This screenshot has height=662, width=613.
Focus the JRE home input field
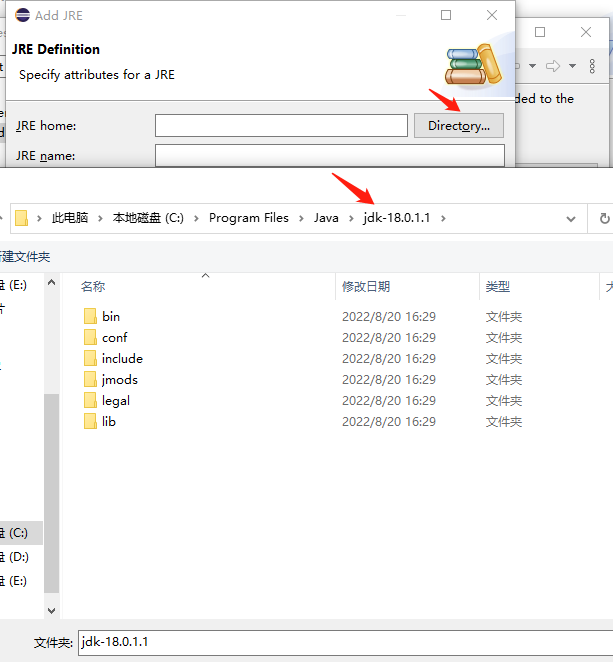(x=281, y=125)
